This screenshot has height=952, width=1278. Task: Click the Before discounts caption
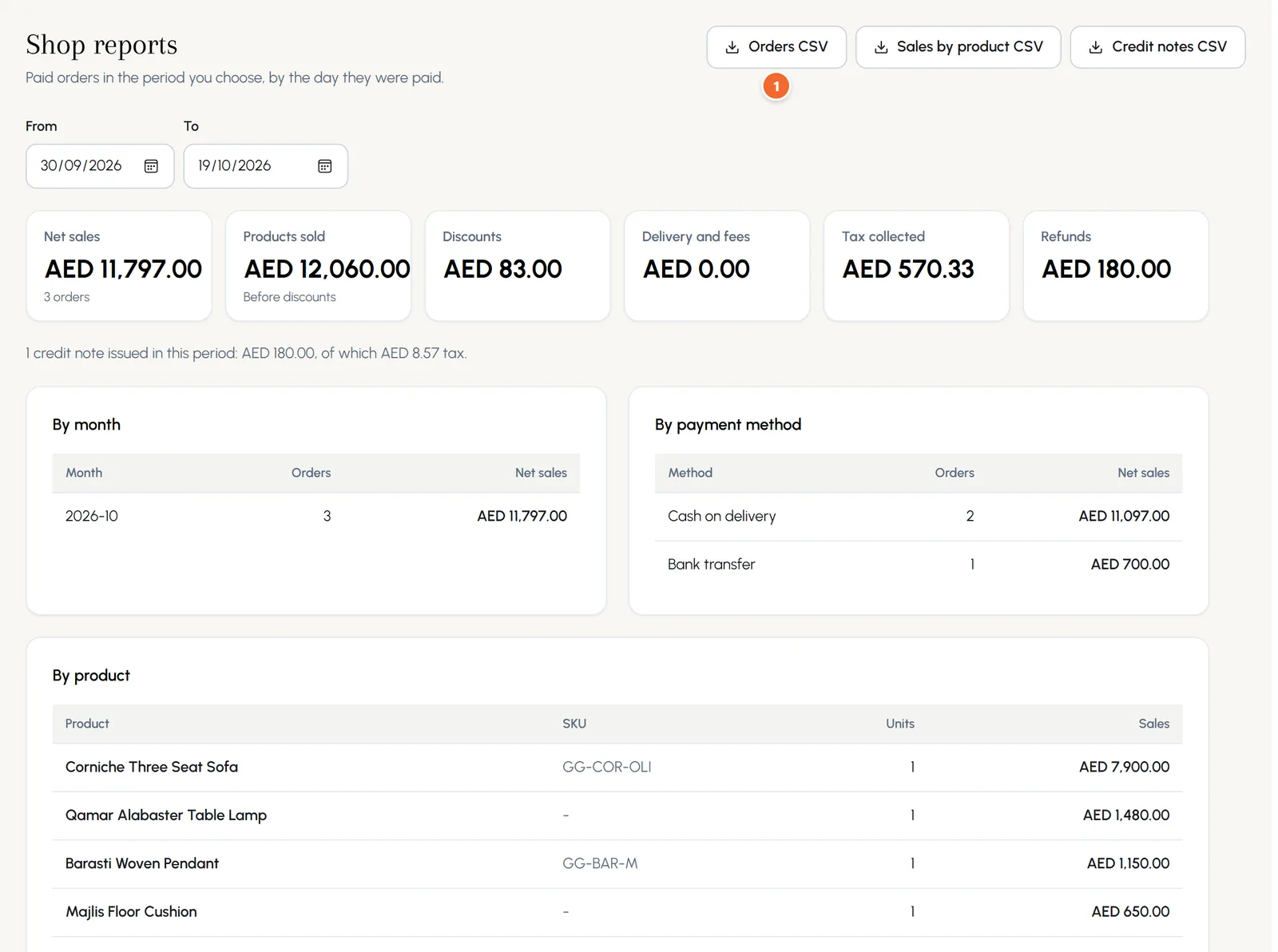[289, 297]
